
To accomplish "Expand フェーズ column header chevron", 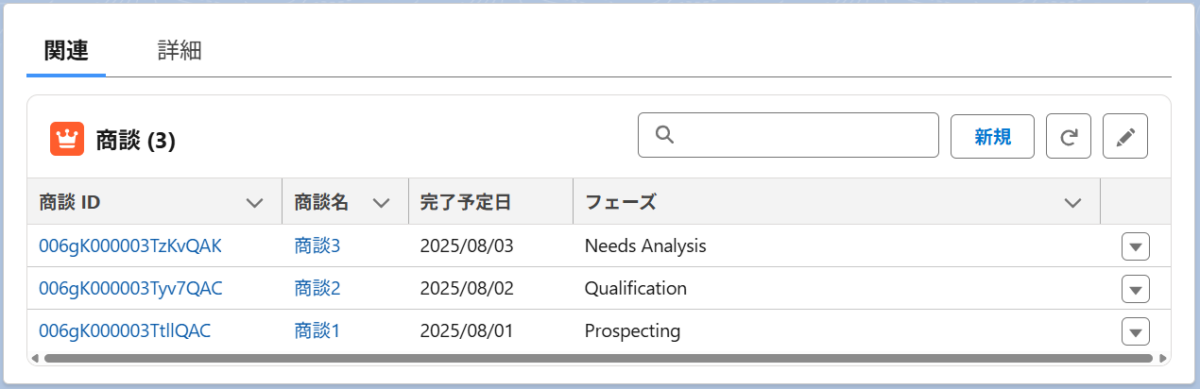I will click(1073, 203).
